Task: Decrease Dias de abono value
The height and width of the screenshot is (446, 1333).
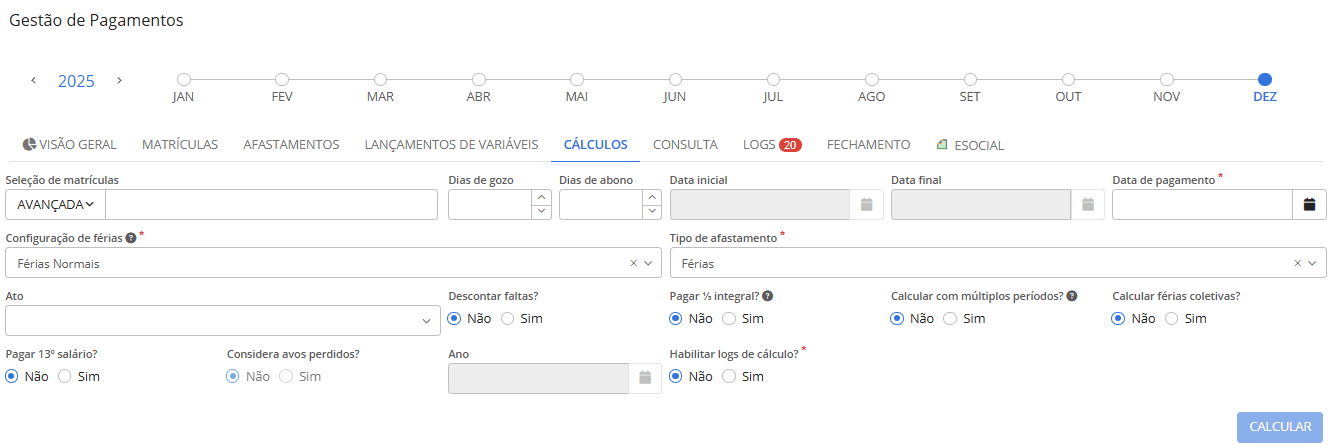Action: tap(653, 211)
